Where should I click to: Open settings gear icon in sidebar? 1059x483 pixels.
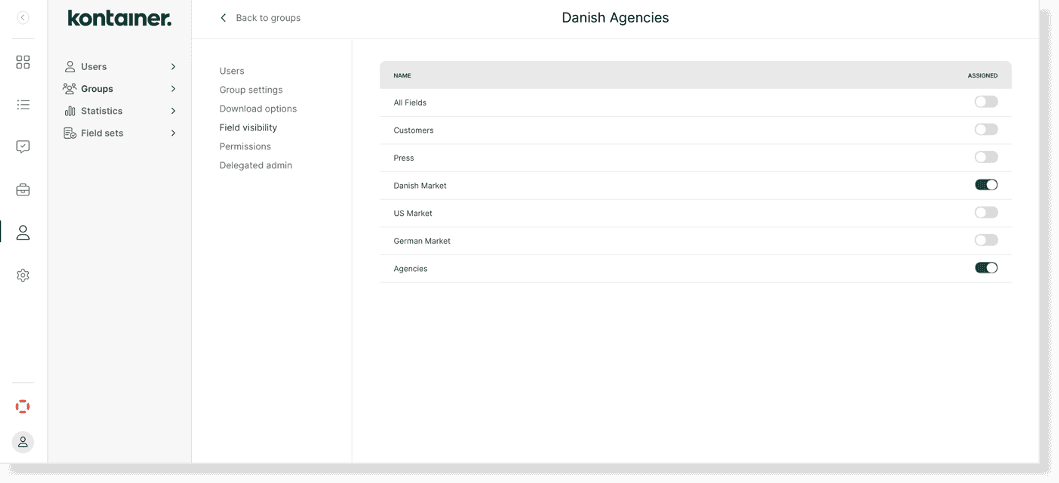pos(23,275)
